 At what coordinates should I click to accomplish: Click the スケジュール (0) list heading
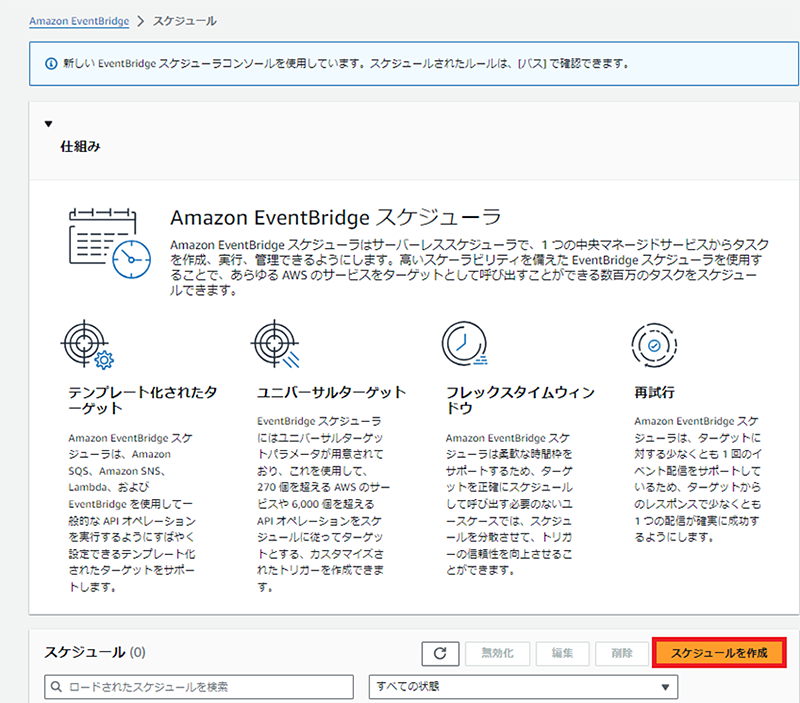pyautogui.click(x=95, y=652)
